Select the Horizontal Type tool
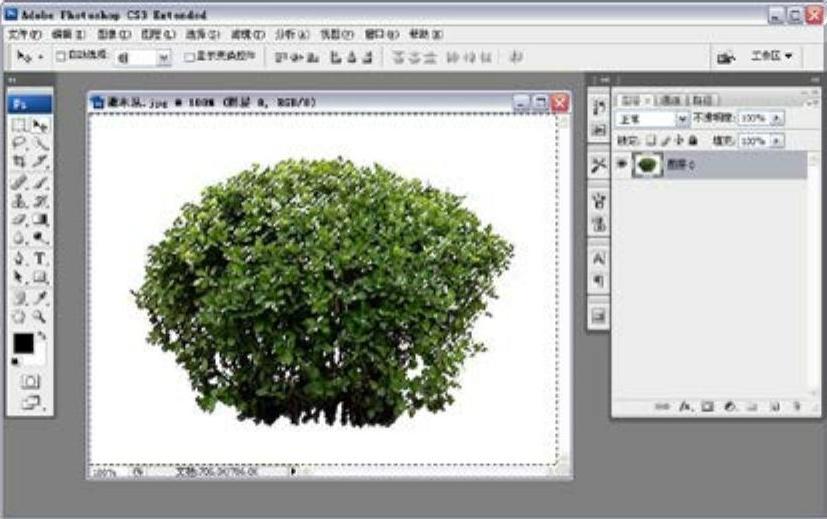This screenshot has height=519, width=827. 40,258
